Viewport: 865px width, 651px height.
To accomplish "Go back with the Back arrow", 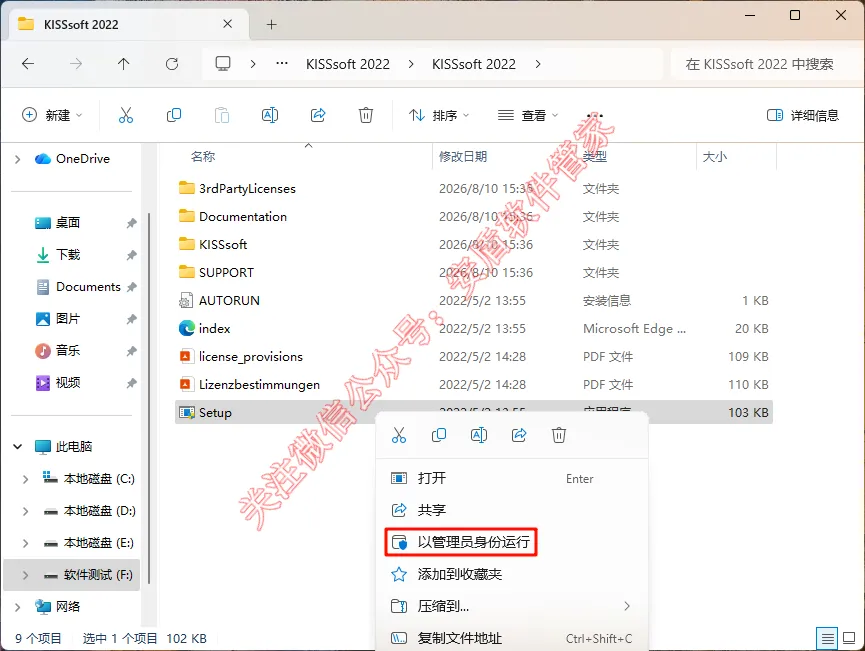I will pos(28,64).
